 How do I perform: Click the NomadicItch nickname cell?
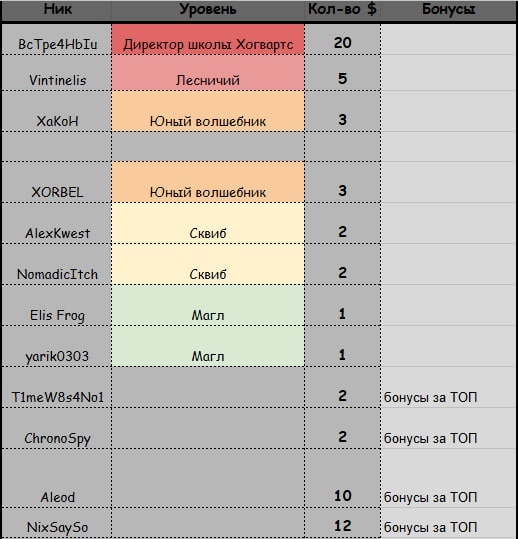[57, 264]
